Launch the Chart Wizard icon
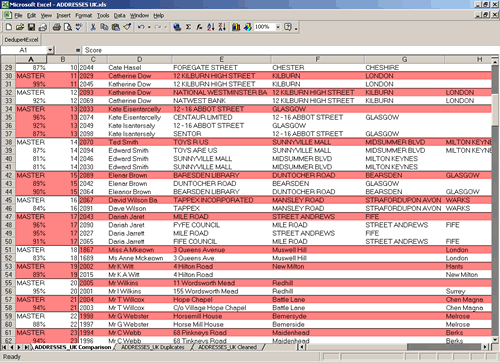 (236, 27)
